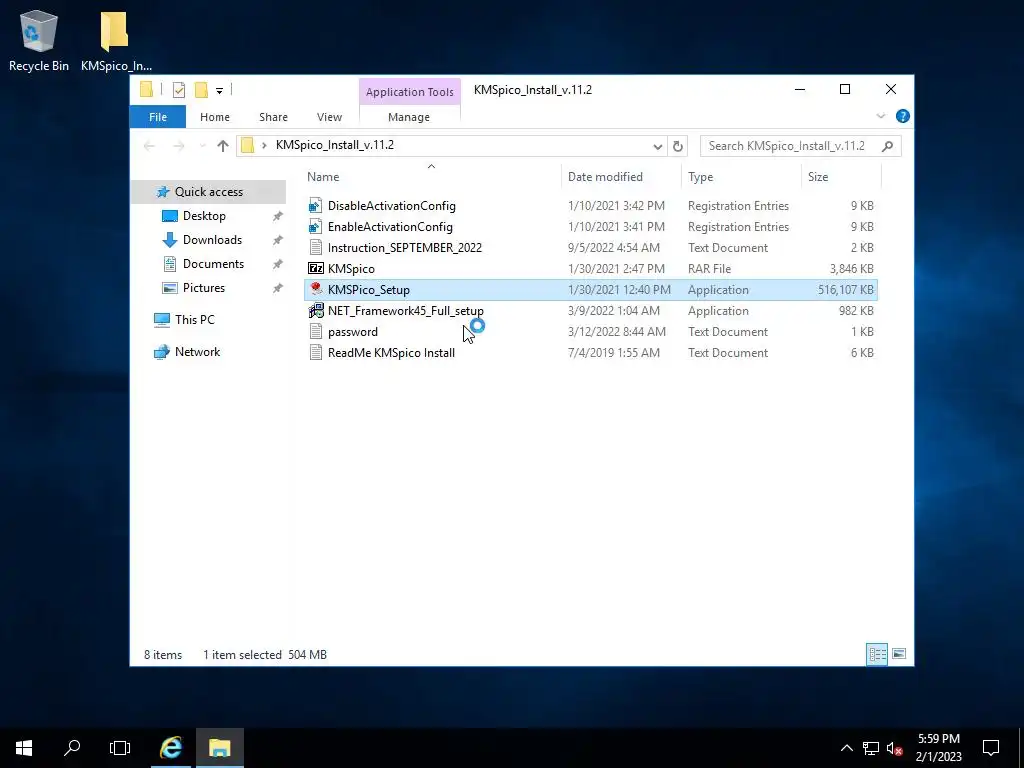Click the file name ReadMe KMSpico Install
The image size is (1024, 768).
point(391,353)
